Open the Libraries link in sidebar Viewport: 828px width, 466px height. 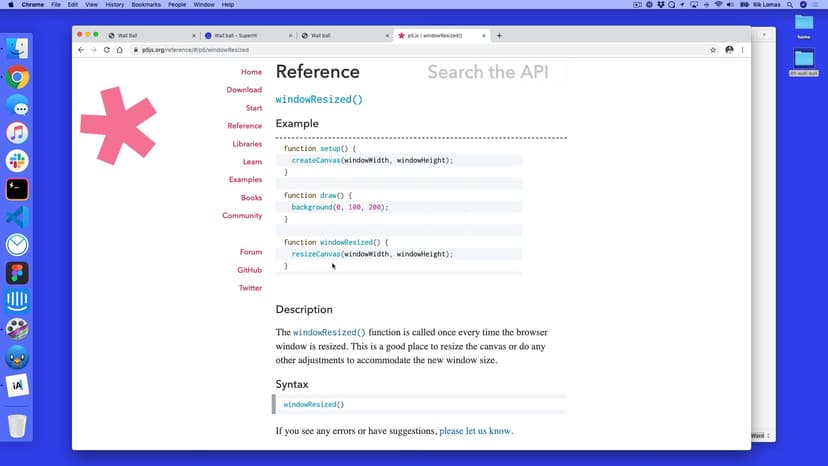tap(247, 144)
